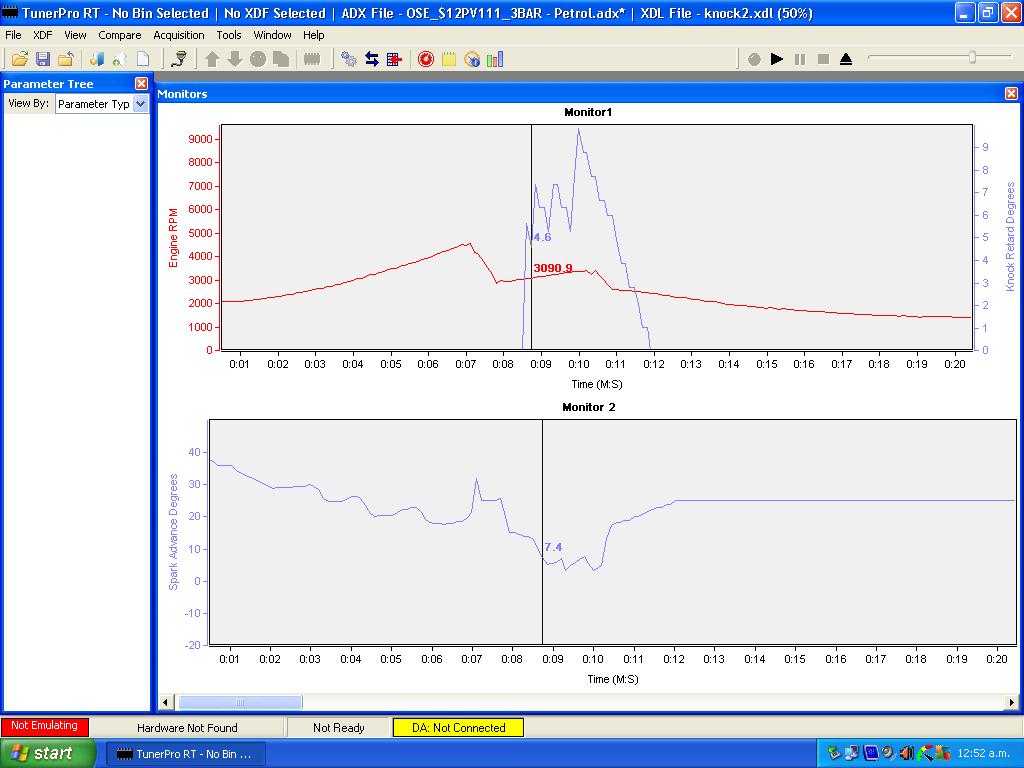Click the network computers tray icon
This screenshot has height=768, width=1024.
point(852,753)
